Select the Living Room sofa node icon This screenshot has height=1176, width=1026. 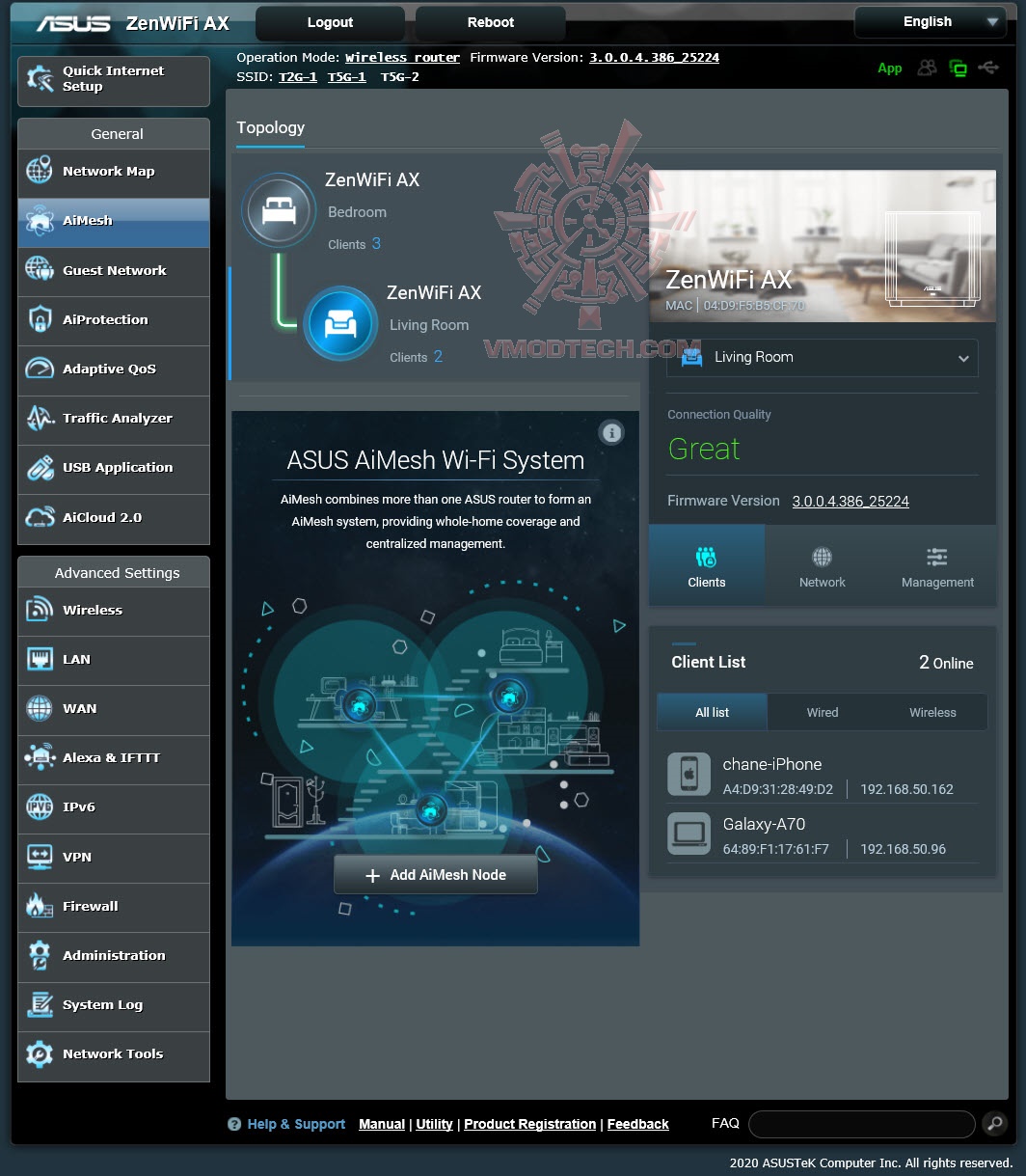pyautogui.click(x=340, y=323)
